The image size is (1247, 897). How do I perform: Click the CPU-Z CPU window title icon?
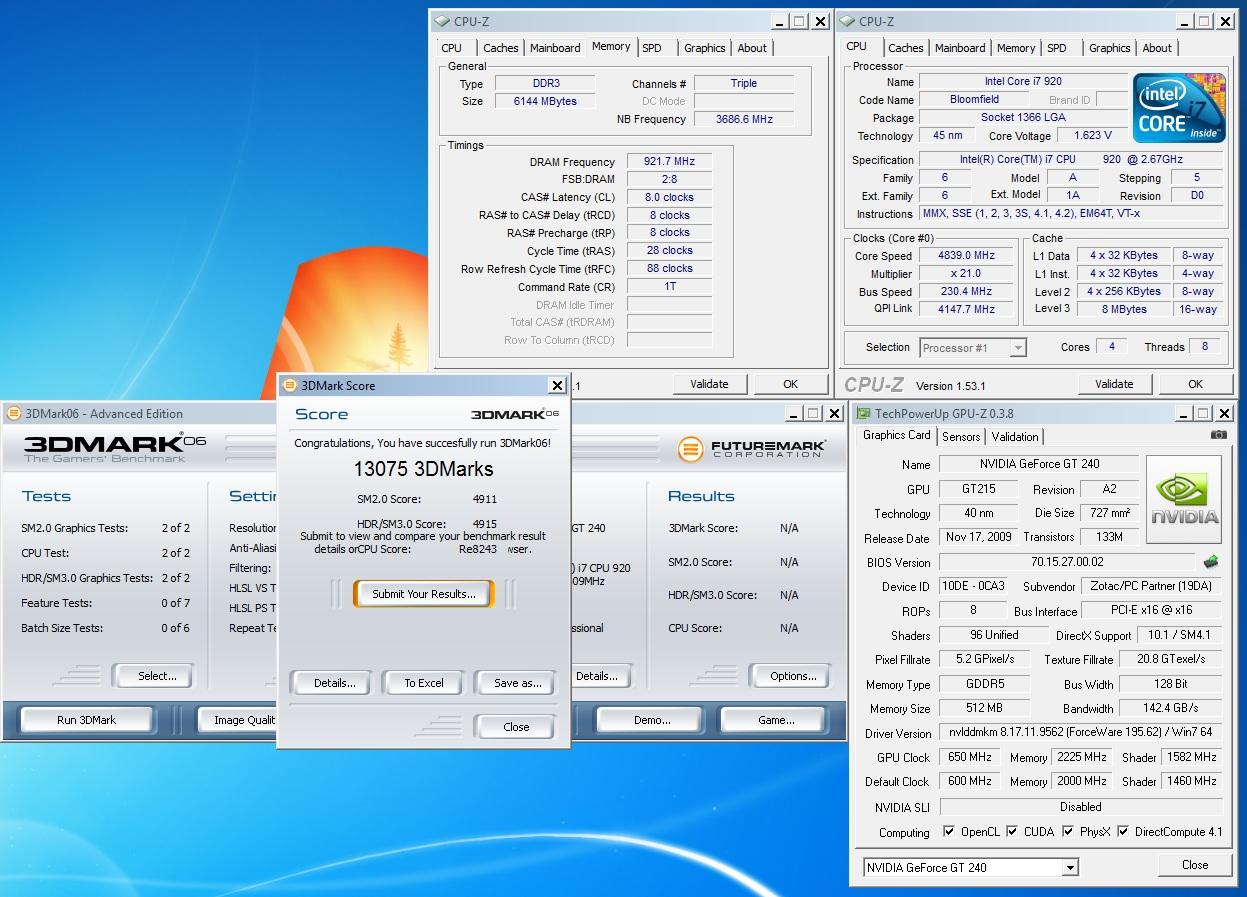(x=847, y=21)
